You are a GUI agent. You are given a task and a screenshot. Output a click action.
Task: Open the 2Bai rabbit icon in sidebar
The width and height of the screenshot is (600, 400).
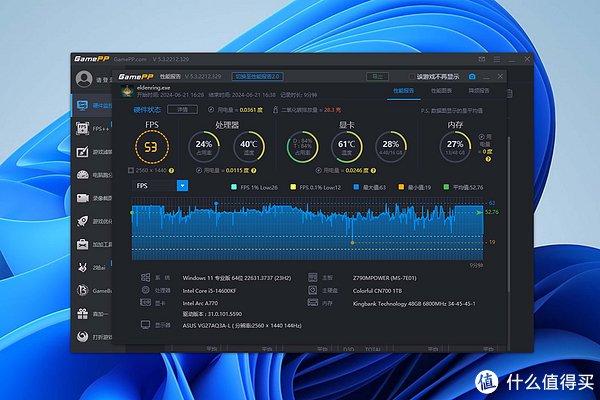tap(83, 267)
